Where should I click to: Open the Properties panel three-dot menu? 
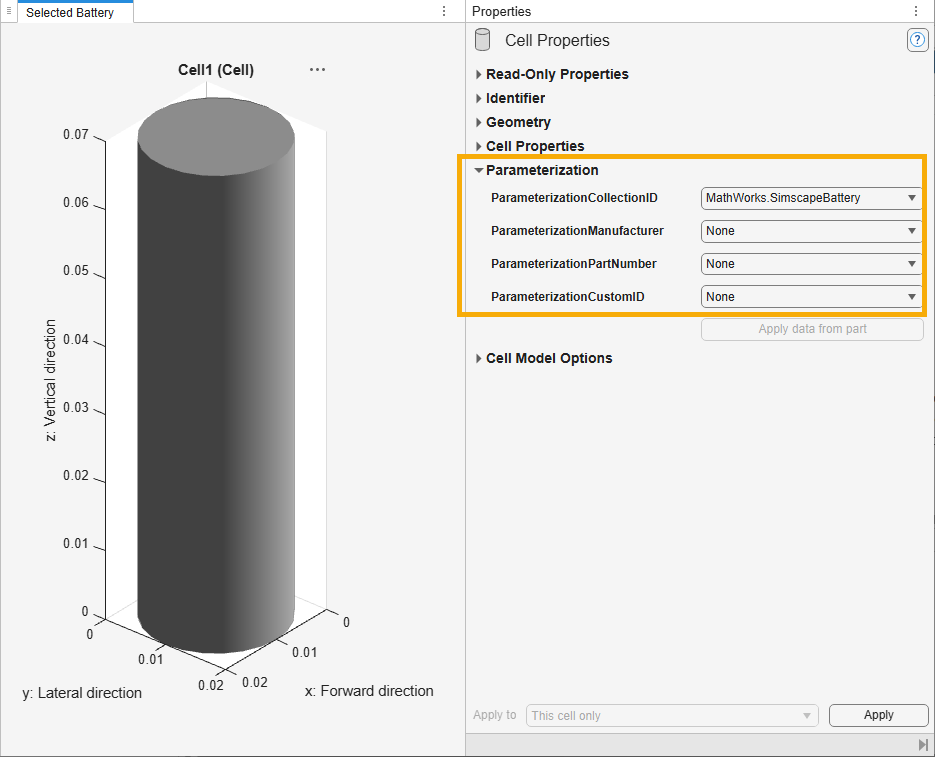(916, 11)
